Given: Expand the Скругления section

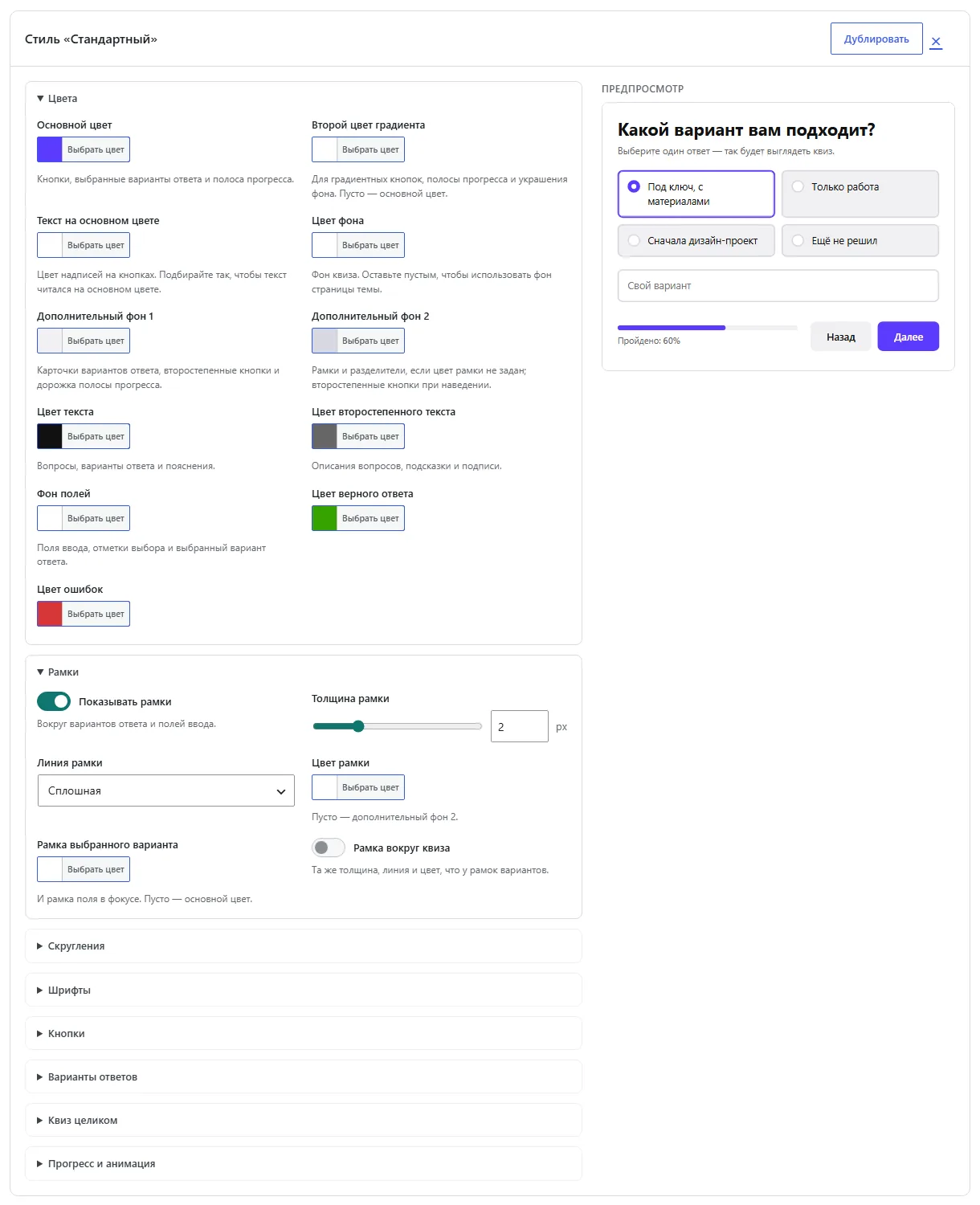Looking at the screenshot, I should (304, 946).
